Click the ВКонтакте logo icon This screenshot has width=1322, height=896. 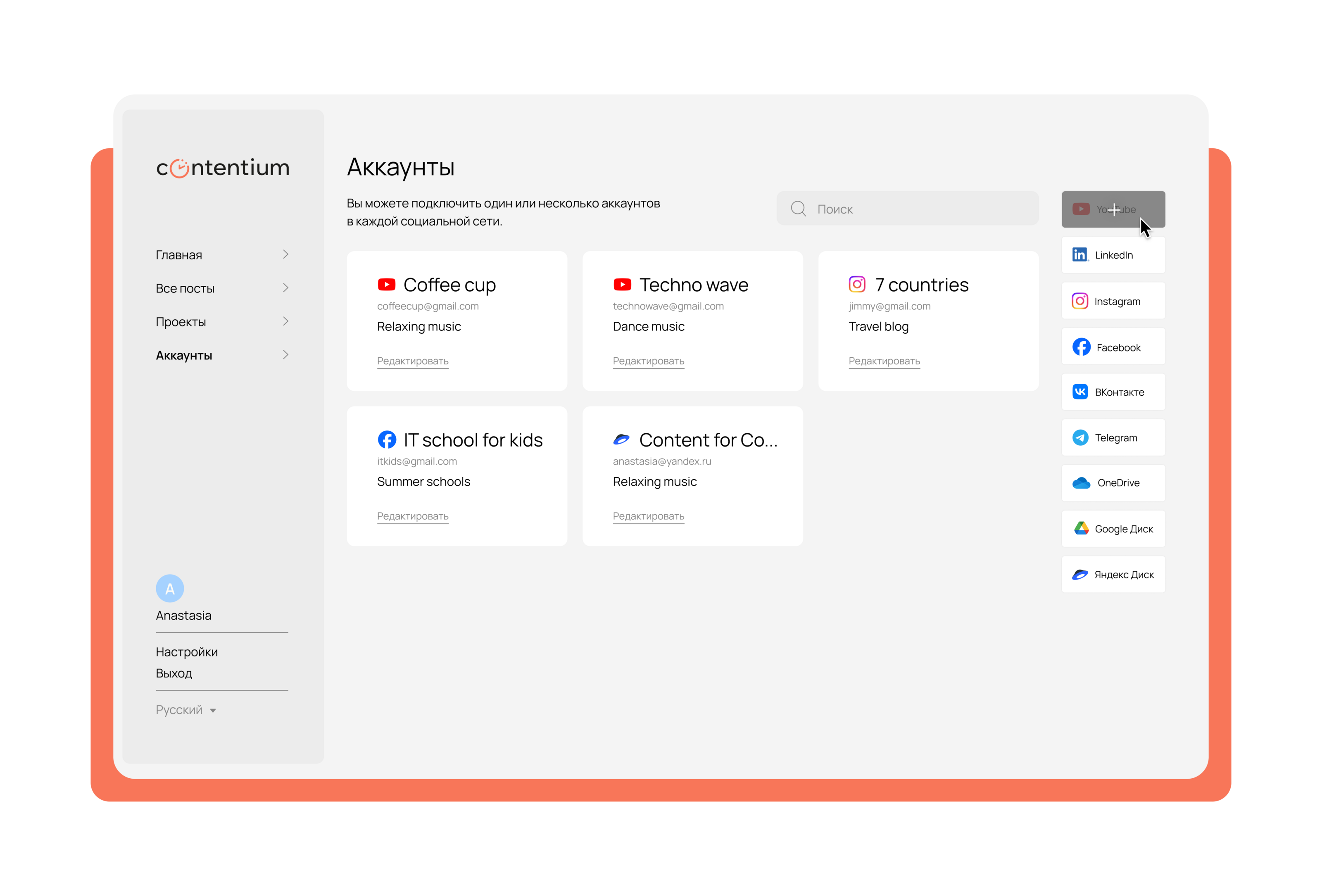pyautogui.click(x=1079, y=391)
